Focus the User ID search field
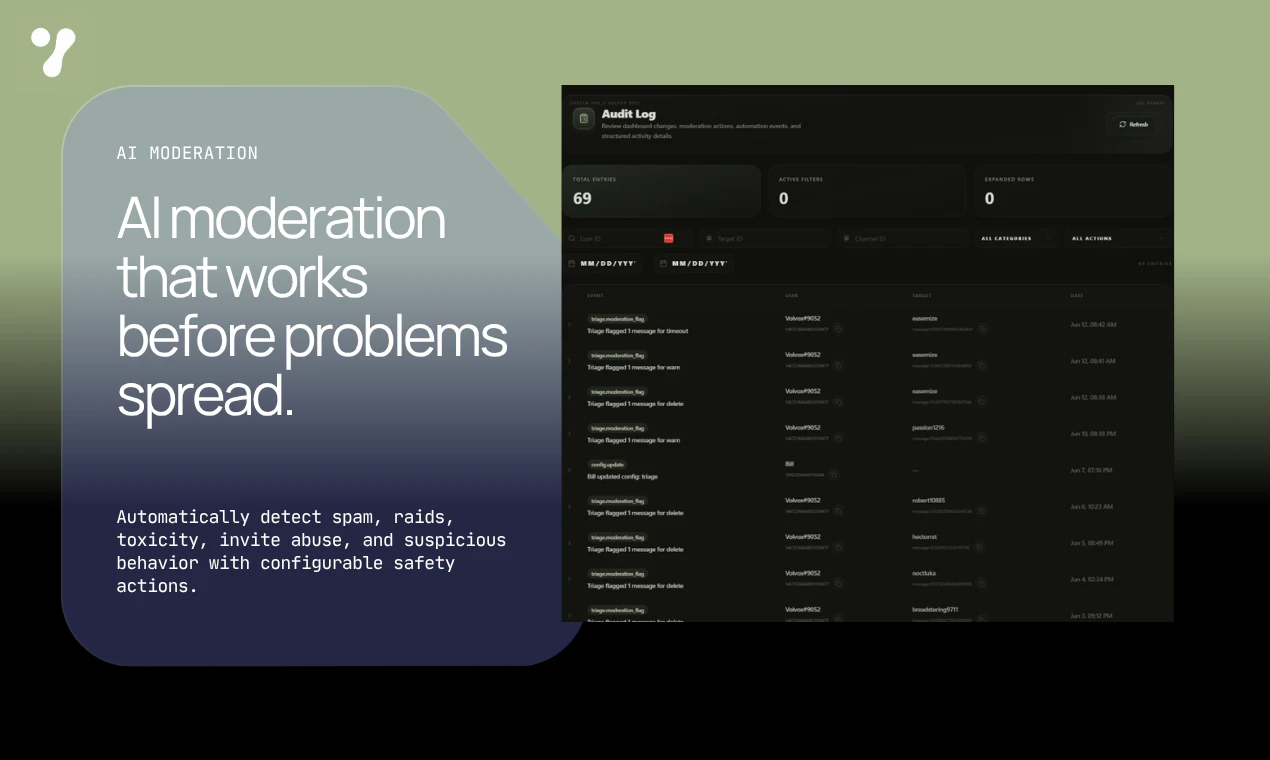This screenshot has height=760, width=1270. click(x=627, y=239)
